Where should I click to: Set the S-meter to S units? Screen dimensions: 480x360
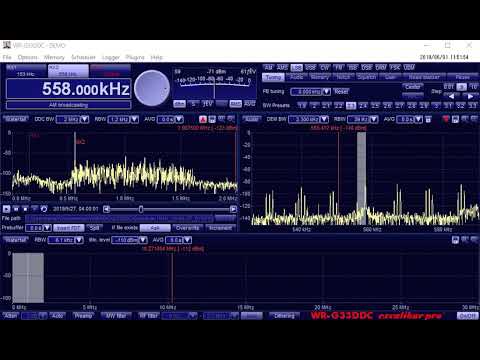193,104
